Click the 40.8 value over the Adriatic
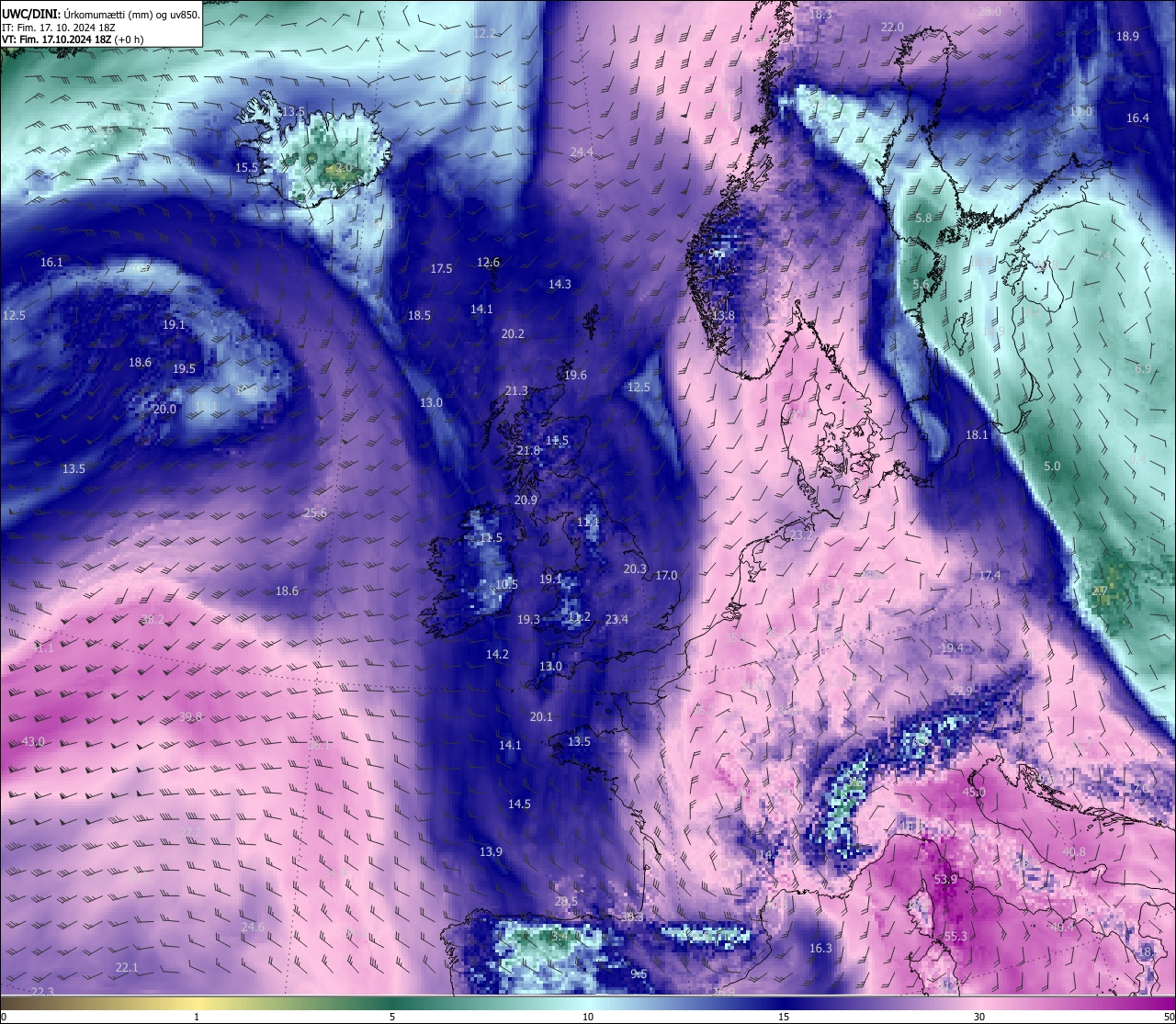Image resolution: width=1176 pixels, height=1024 pixels. point(1074,851)
